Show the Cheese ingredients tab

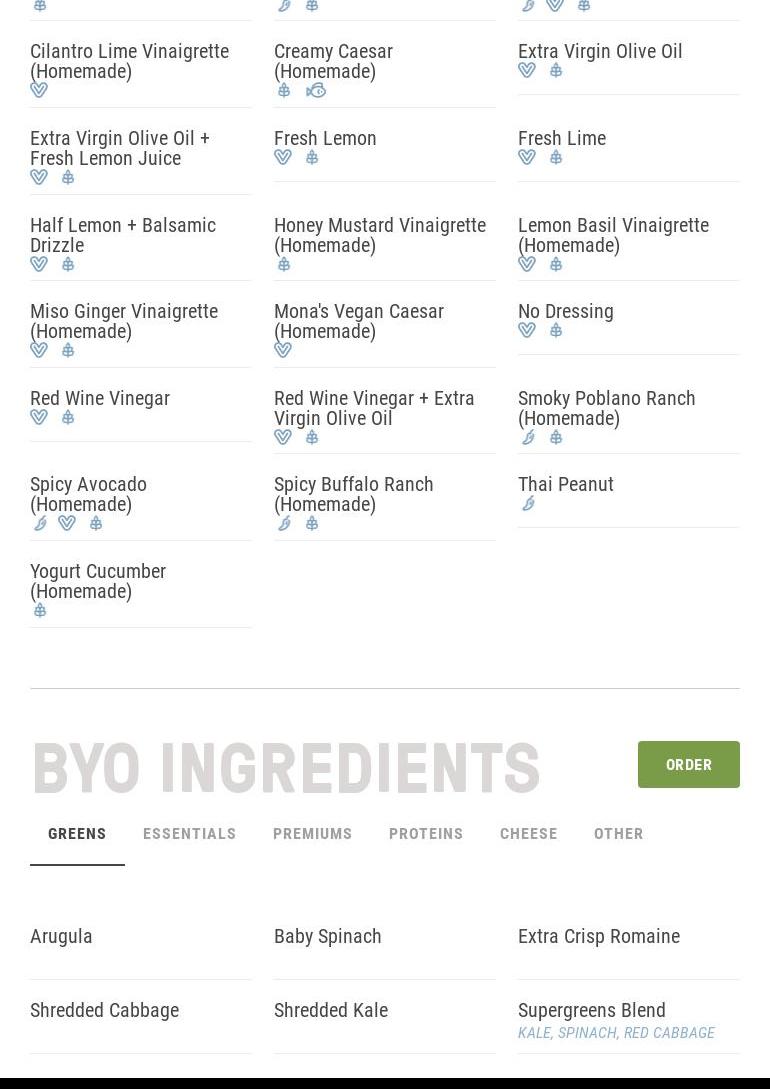coord(529,834)
